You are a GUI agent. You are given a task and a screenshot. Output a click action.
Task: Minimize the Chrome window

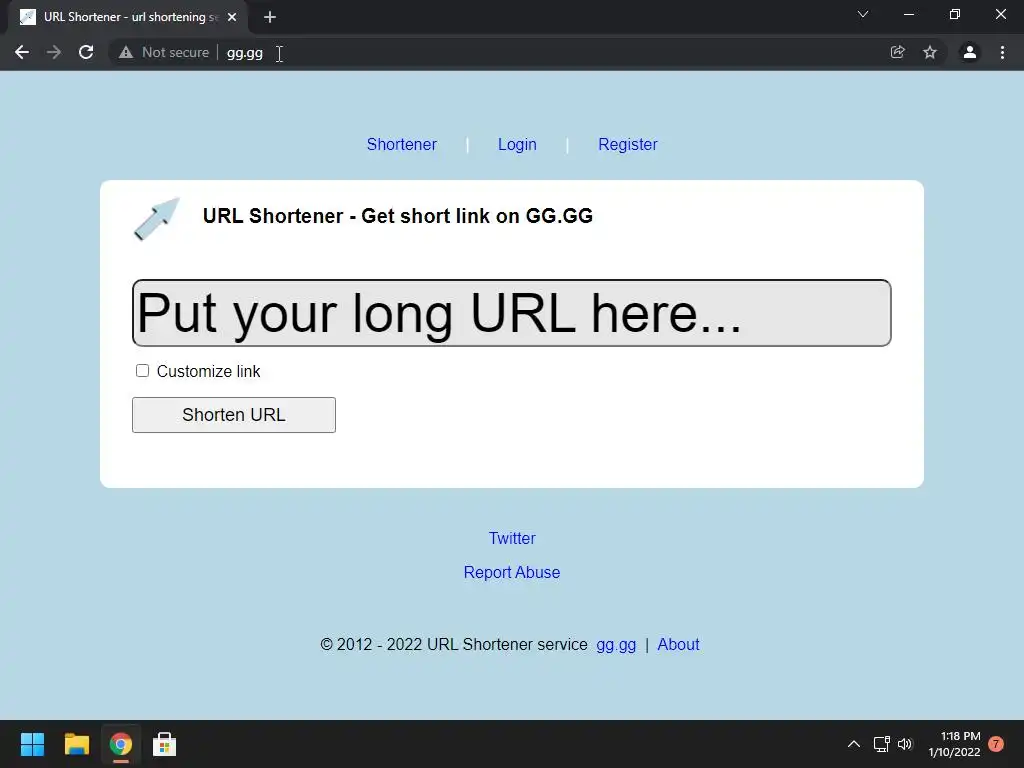(x=908, y=14)
